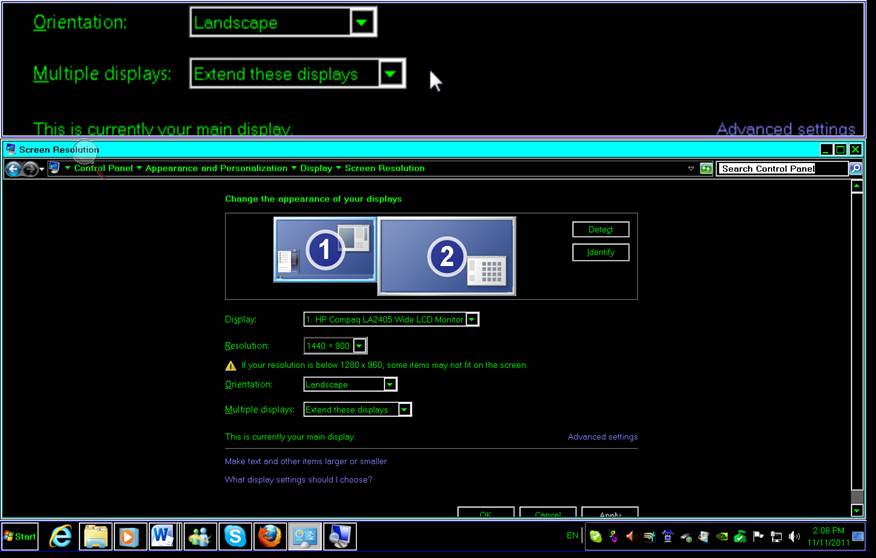Open Windows Explorer folder on taskbar
This screenshot has width=876, height=558.
[96, 537]
